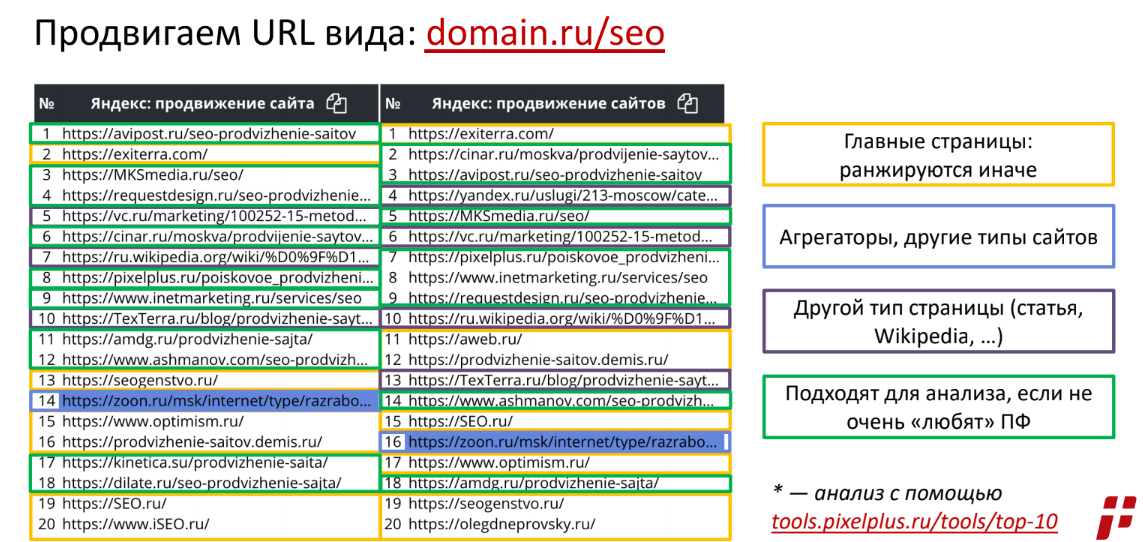Image resolution: width=1143 pixels, height=542 pixels.
Task: Open the tools.pixelplus.ru/tools/top-10 link
Action: coord(914,521)
